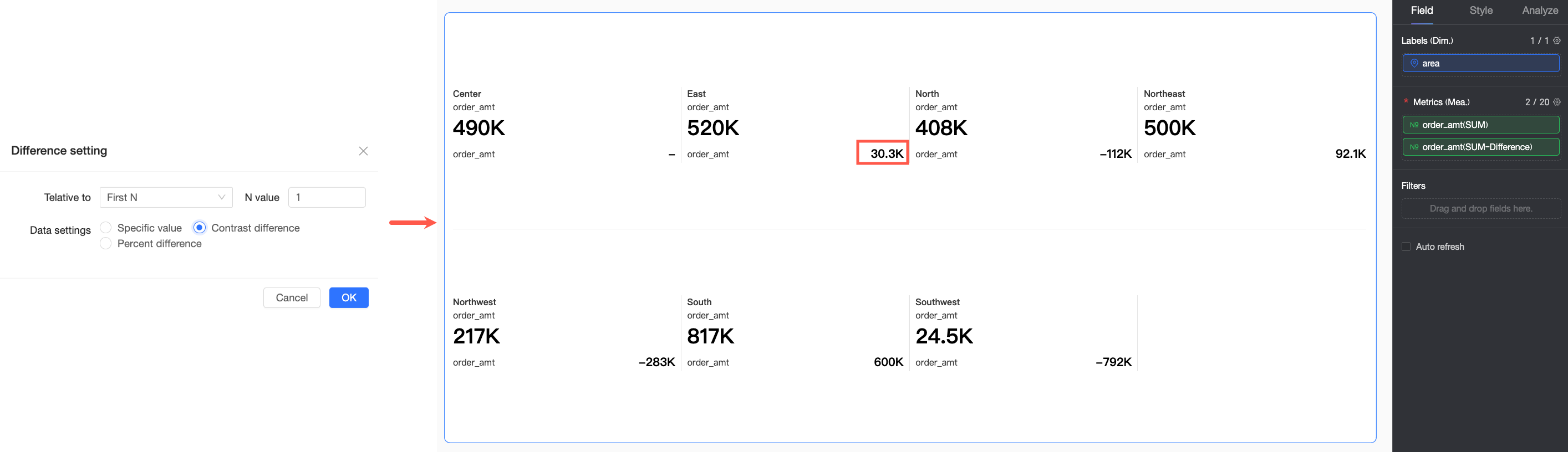This screenshot has width=1568, height=452.
Task: Click the number icon on order_amt(SUM)
Action: 1414,125
